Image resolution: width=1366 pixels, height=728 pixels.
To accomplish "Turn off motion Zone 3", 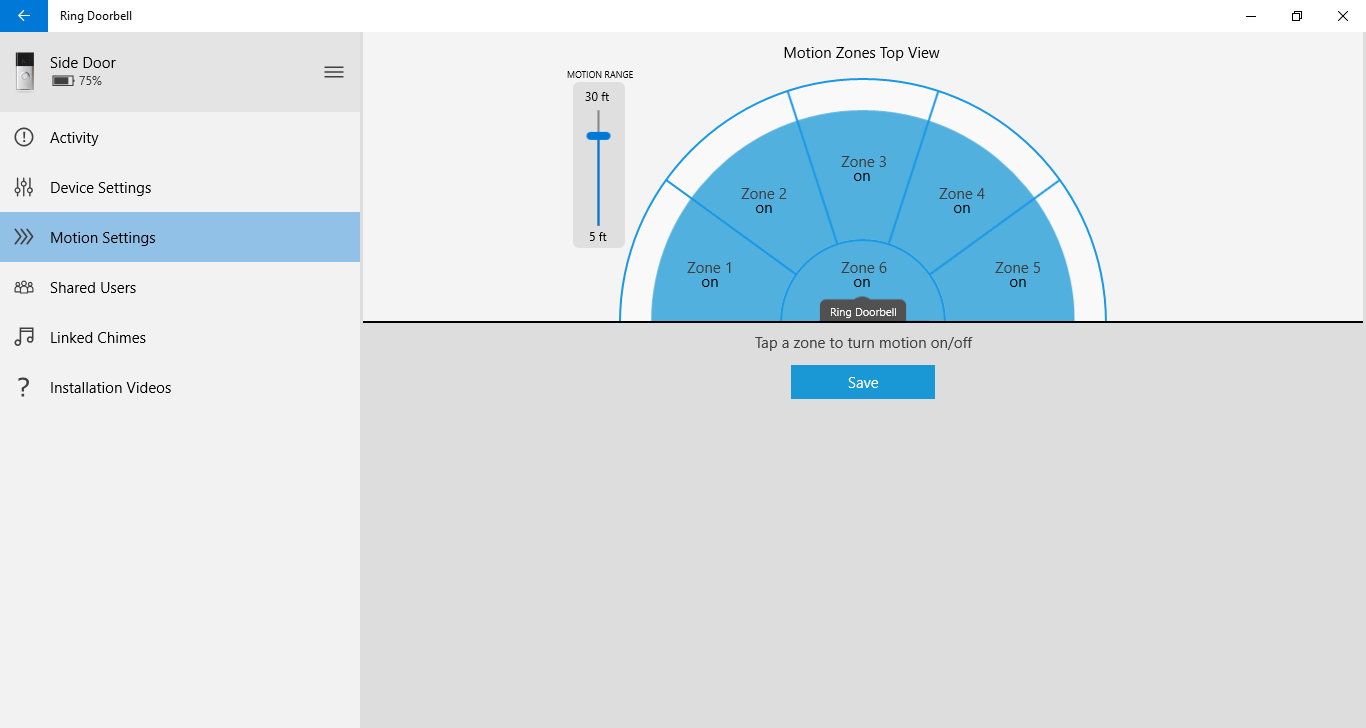I will point(863,169).
